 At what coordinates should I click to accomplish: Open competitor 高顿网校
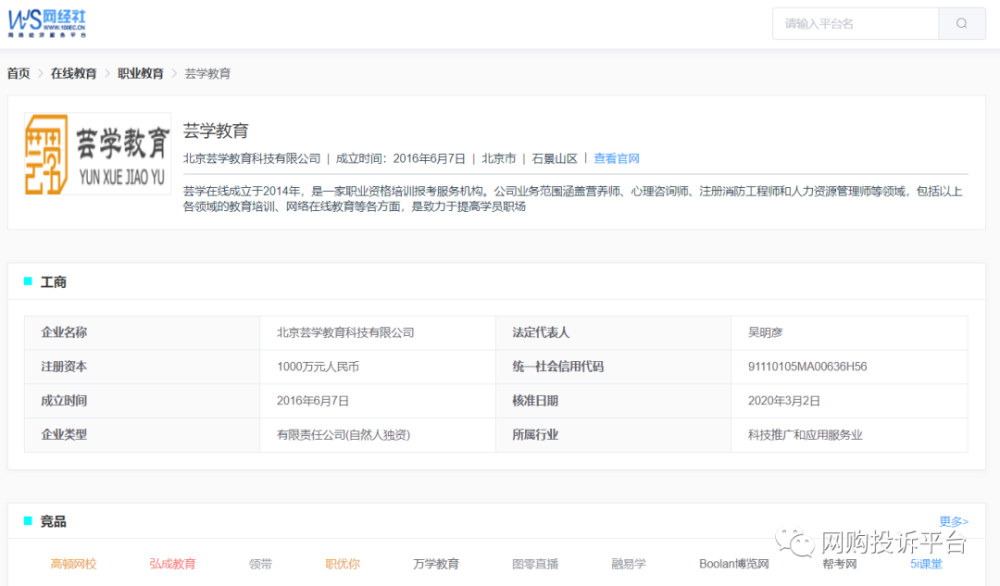[74, 564]
